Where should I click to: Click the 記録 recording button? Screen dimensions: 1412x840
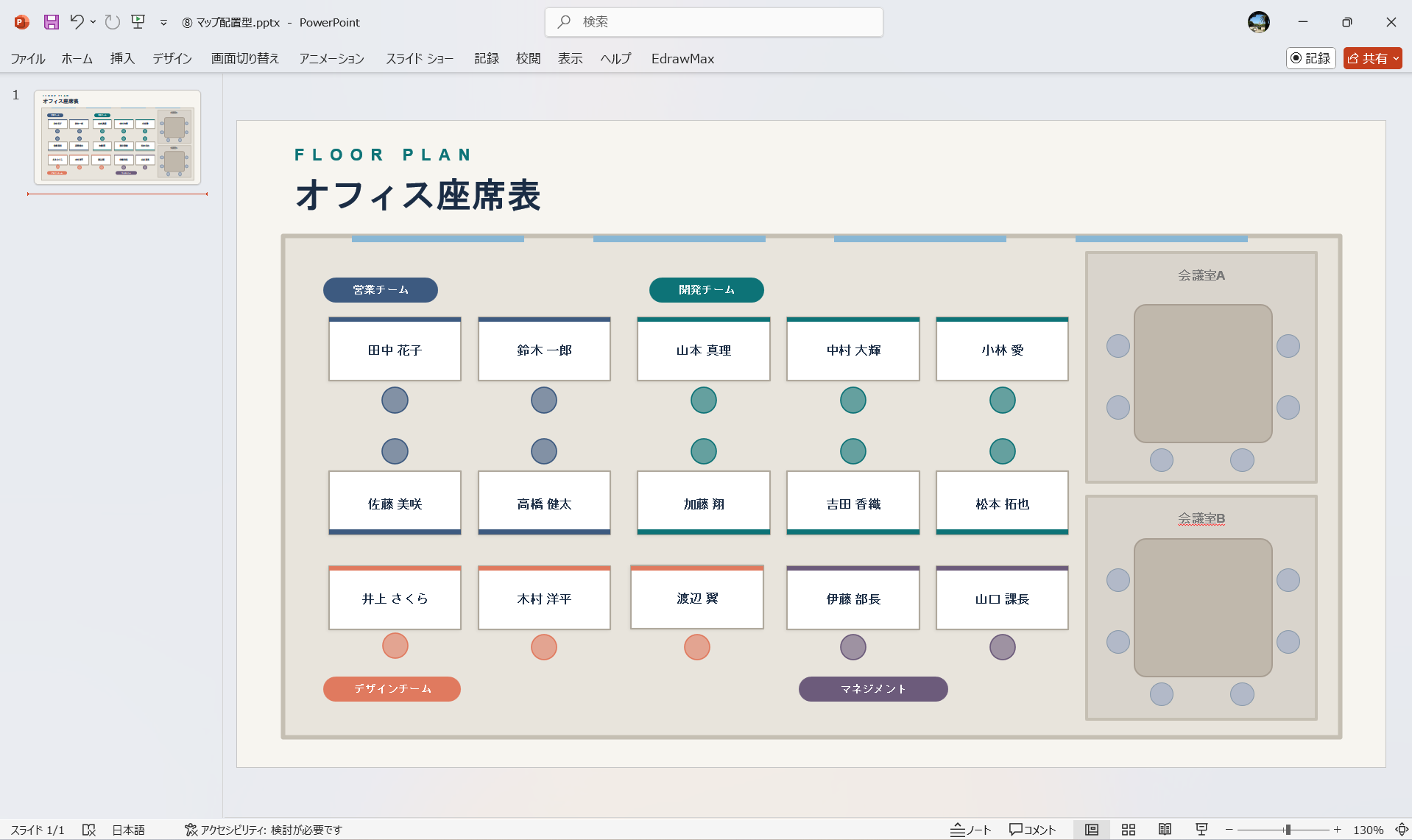pyautogui.click(x=1310, y=58)
